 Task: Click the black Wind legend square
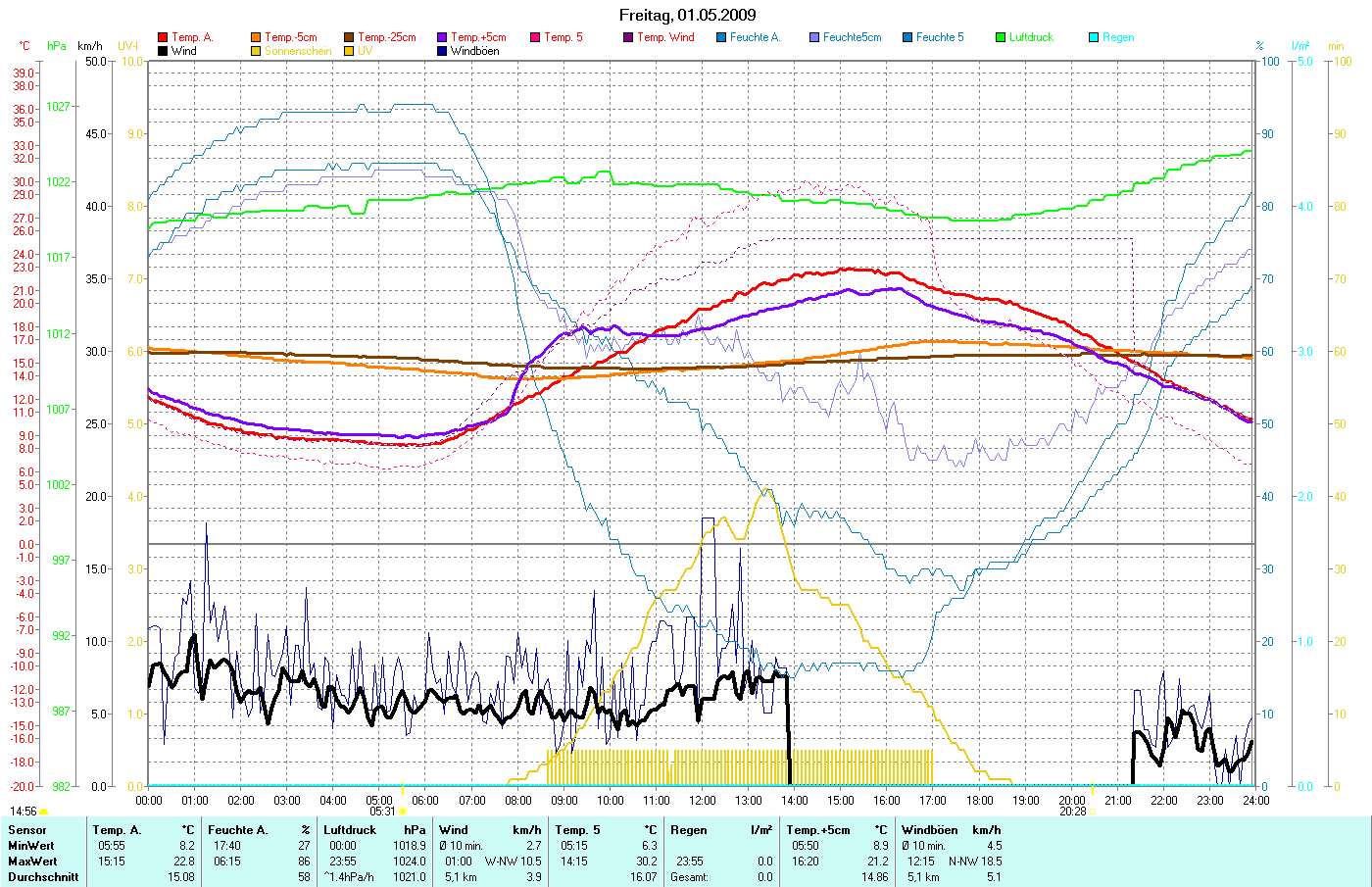tap(163, 51)
